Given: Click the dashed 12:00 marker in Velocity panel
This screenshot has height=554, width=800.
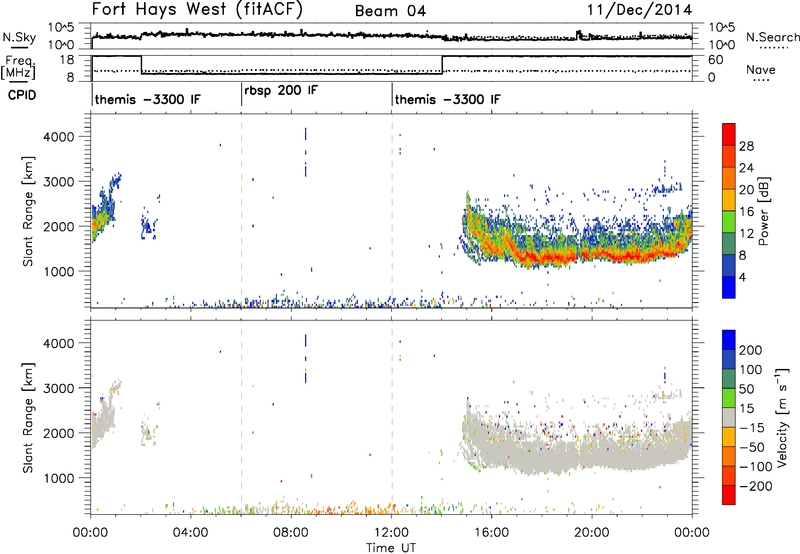Looking at the screenshot, I should [x=392, y=417].
